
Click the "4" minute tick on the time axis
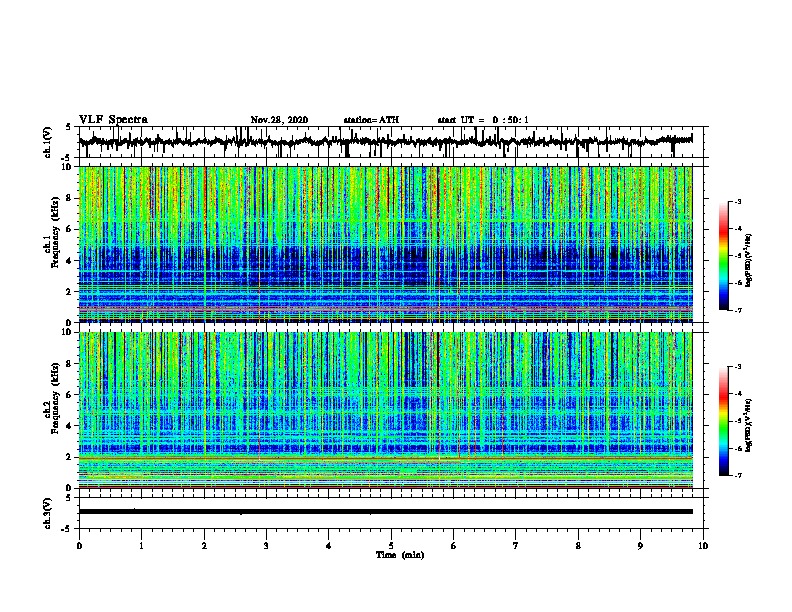(329, 546)
